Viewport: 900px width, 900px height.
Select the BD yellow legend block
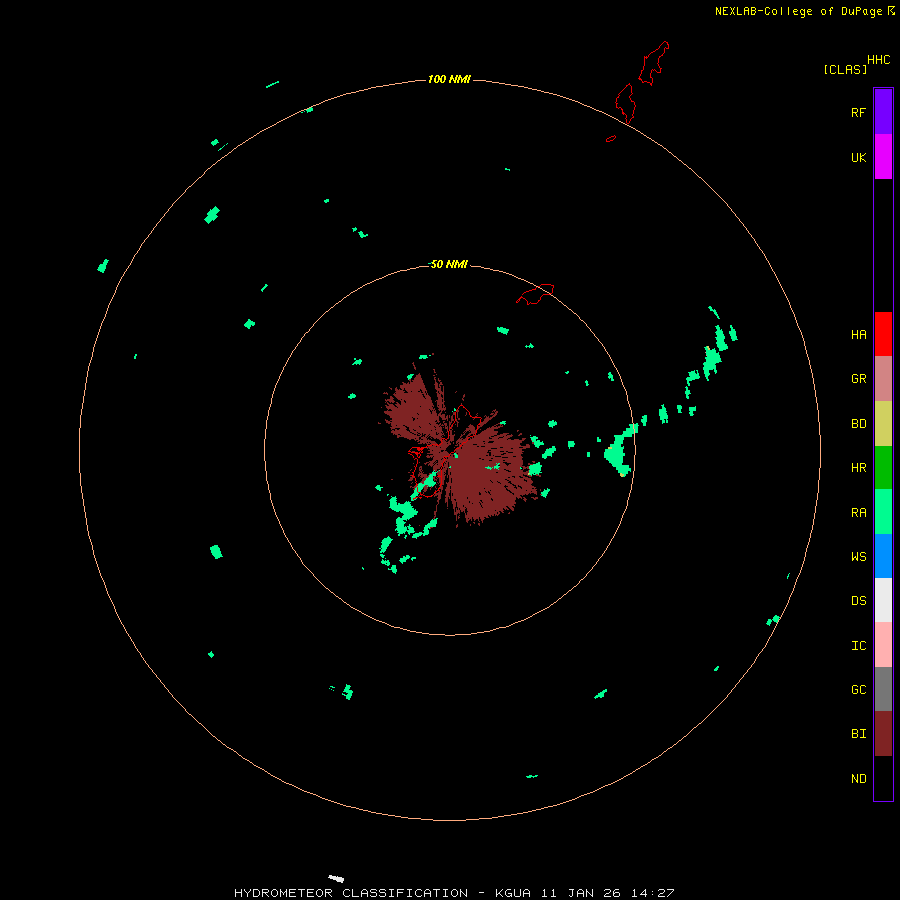883,424
